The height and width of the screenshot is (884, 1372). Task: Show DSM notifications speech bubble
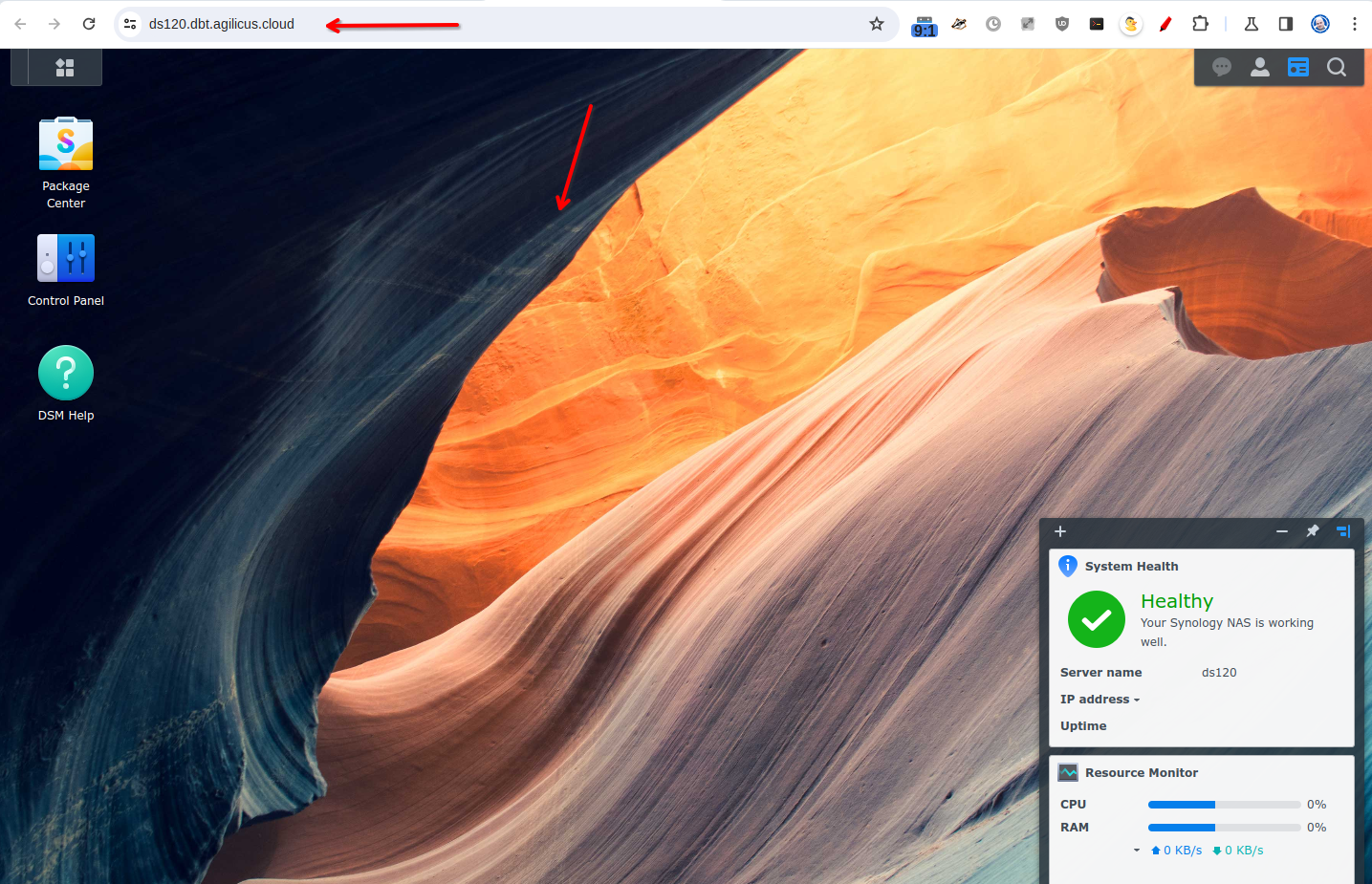1221,67
